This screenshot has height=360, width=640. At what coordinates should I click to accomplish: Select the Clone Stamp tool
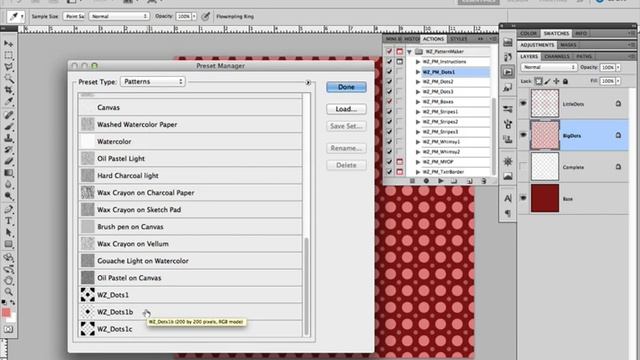pyautogui.click(x=8, y=138)
